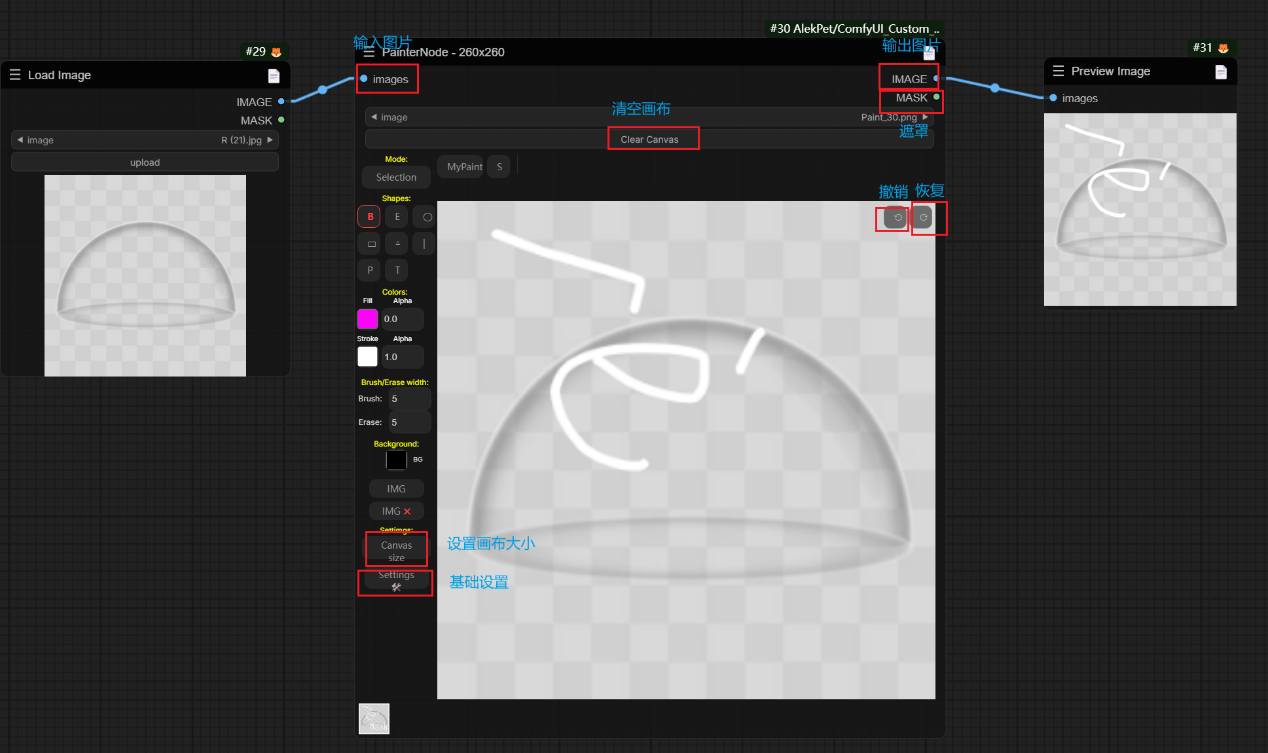
Task: Select the E eraser tool
Action: point(397,216)
